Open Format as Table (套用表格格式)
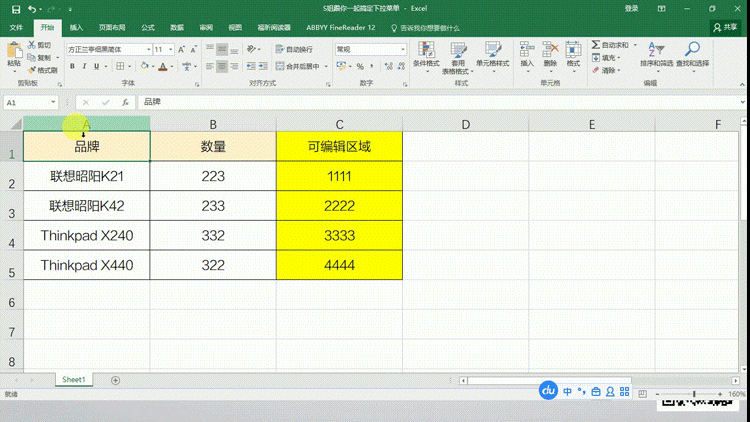Image resolution: width=750 pixels, height=422 pixels. click(458, 57)
